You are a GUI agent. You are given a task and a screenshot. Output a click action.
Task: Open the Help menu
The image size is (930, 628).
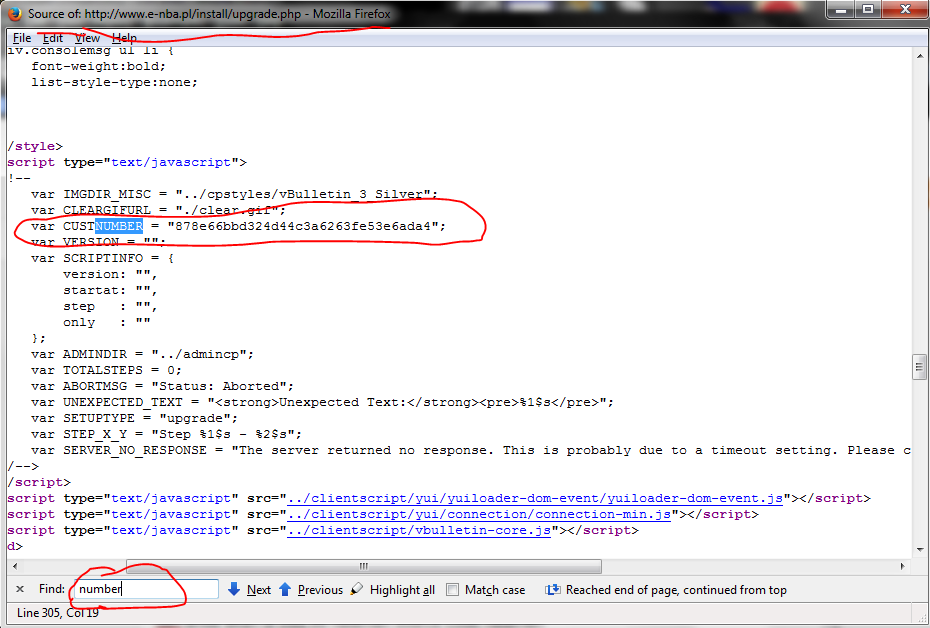pos(124,38)
